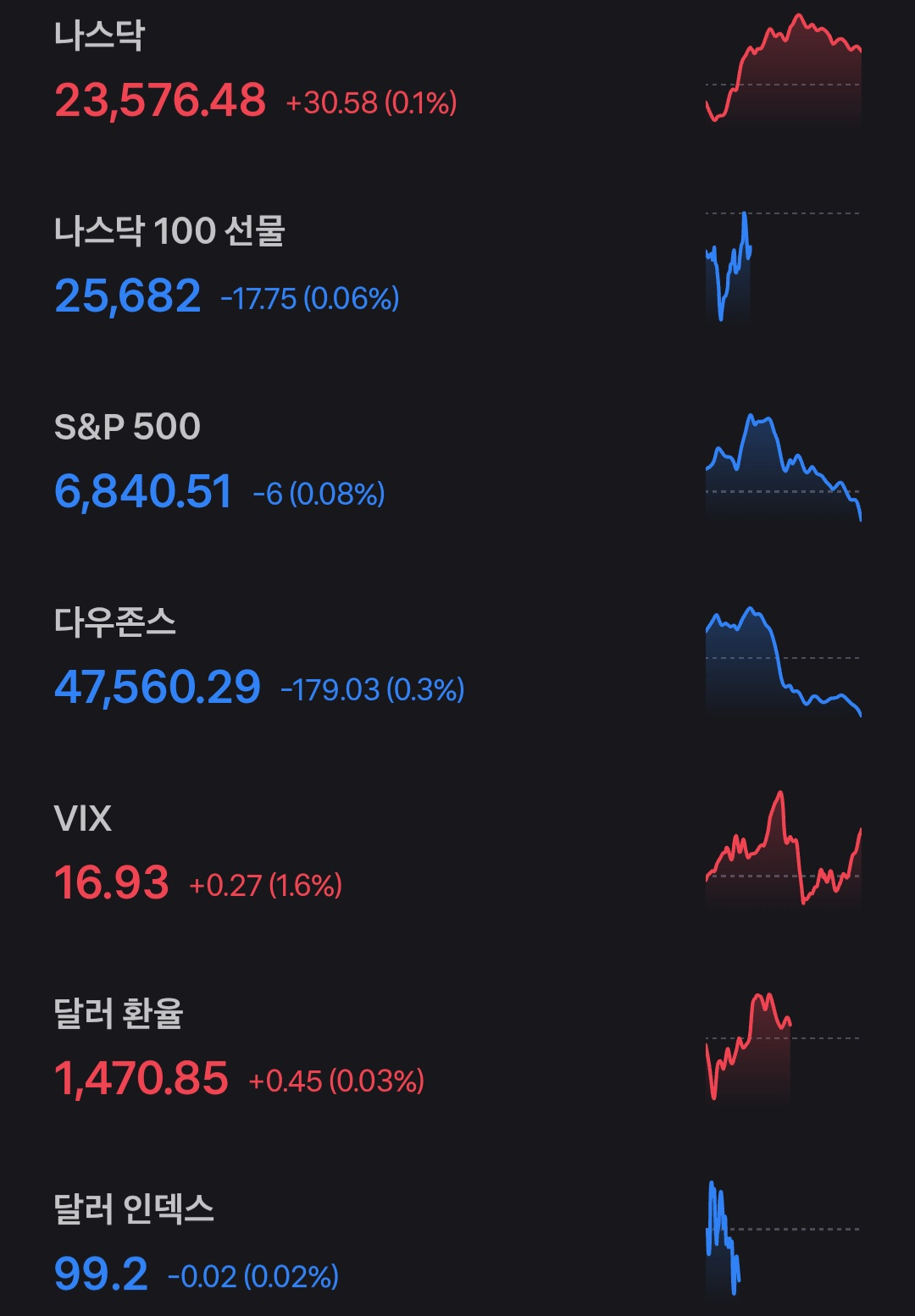The width and height of the screenshot is (915, 1316).
Task: Tap the 다우존스 value 47,560.29
Action: coord(158,687)
